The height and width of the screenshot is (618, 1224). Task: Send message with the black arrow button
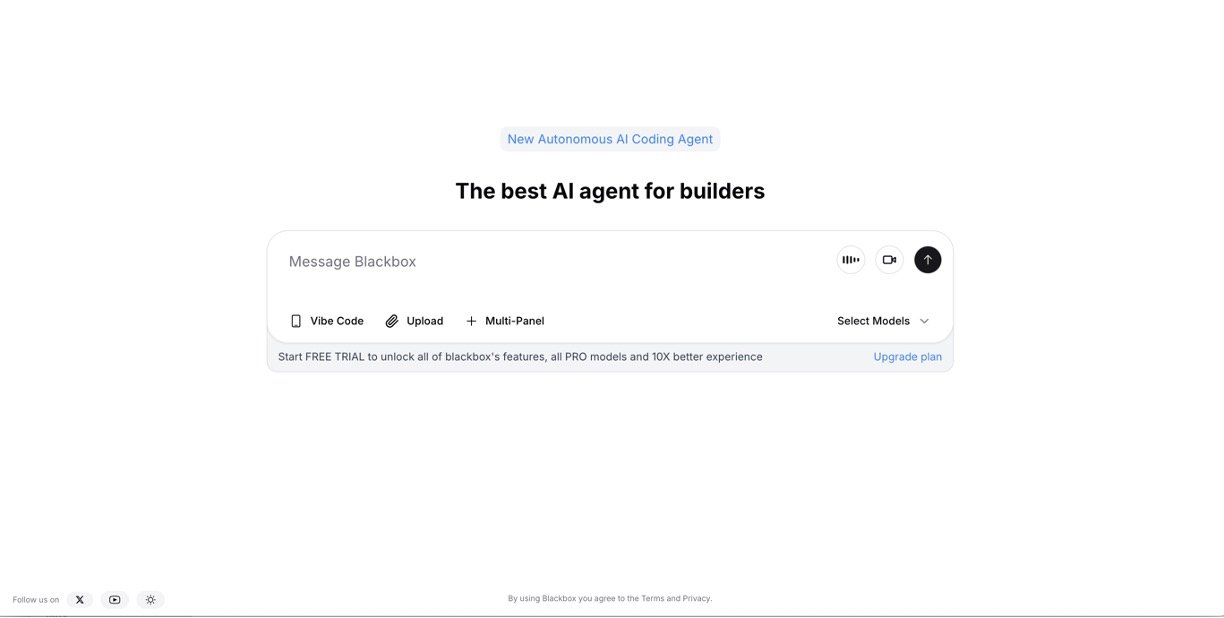(927, 260)
